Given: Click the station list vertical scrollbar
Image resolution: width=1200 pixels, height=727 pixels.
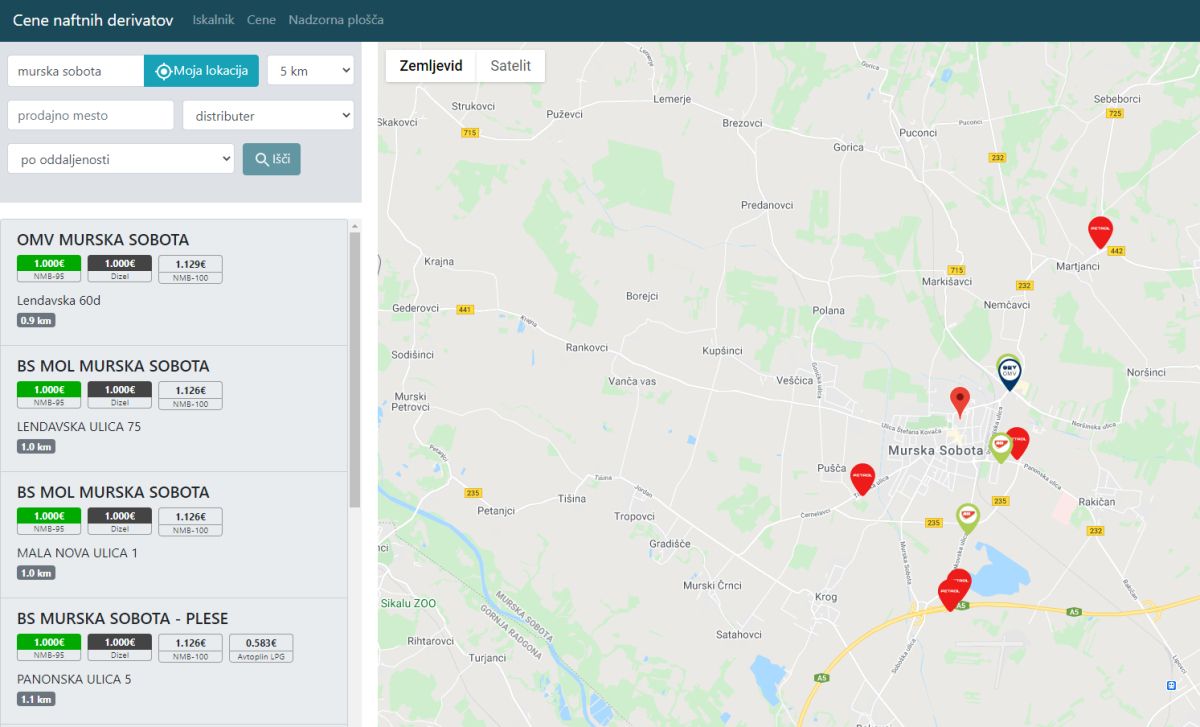Looking at the screenshot, I should 354,370.
